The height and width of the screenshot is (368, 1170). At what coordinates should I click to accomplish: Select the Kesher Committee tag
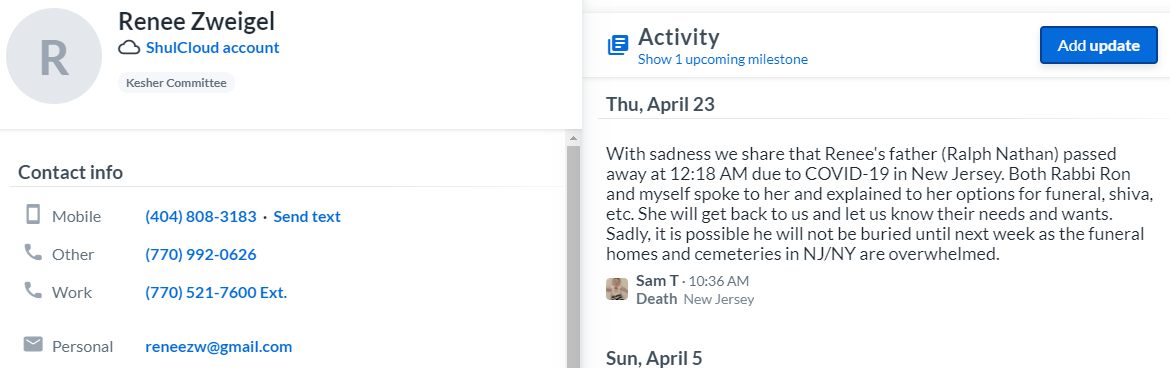click(x=176, y=83)
